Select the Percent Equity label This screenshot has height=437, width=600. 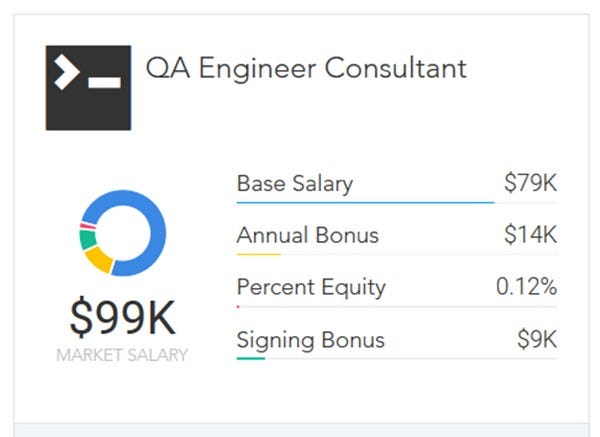[x=311, y=288]
